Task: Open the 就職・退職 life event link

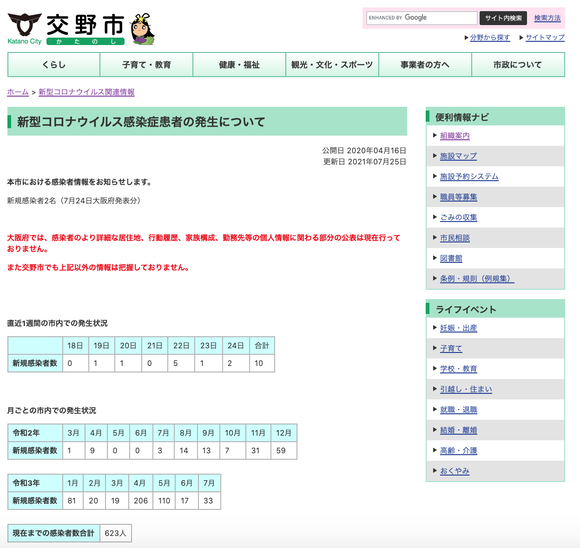Action: point(458,410)
